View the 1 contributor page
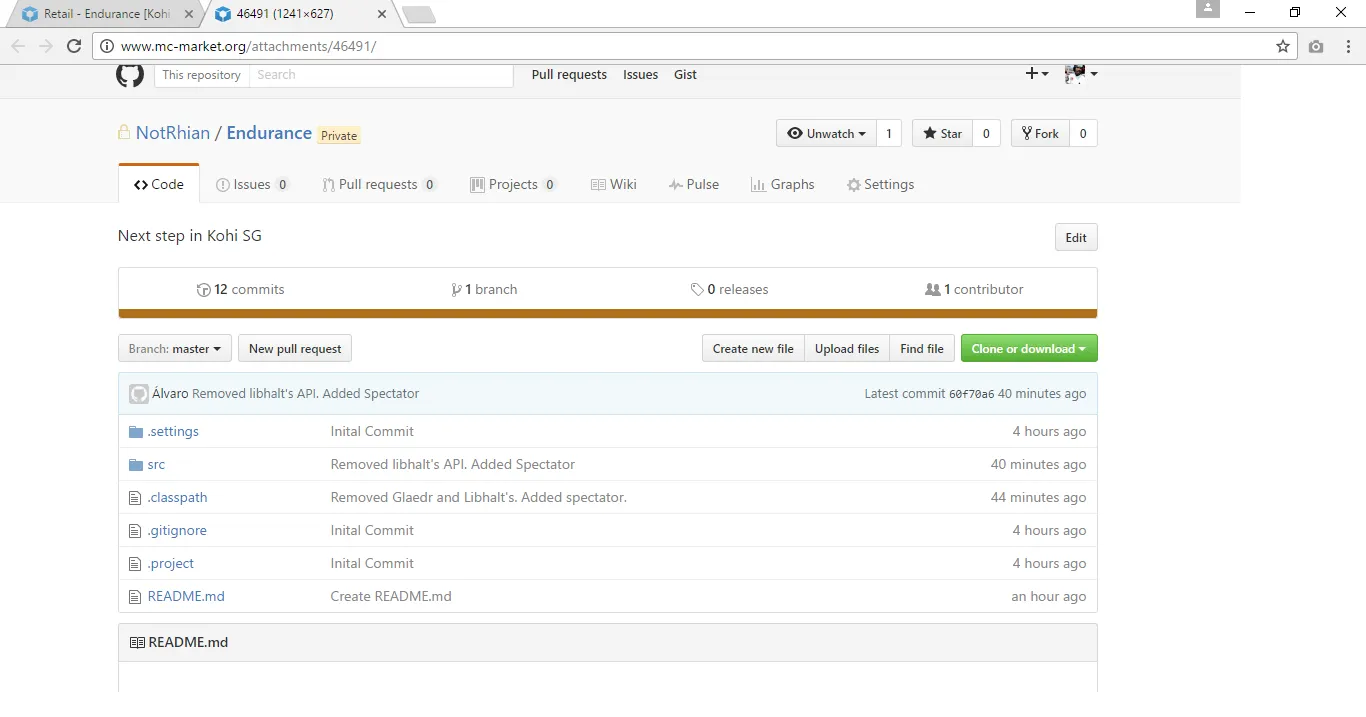This screenshot has width=1366, height=717. pyautogui.click(x=974, y=289)
